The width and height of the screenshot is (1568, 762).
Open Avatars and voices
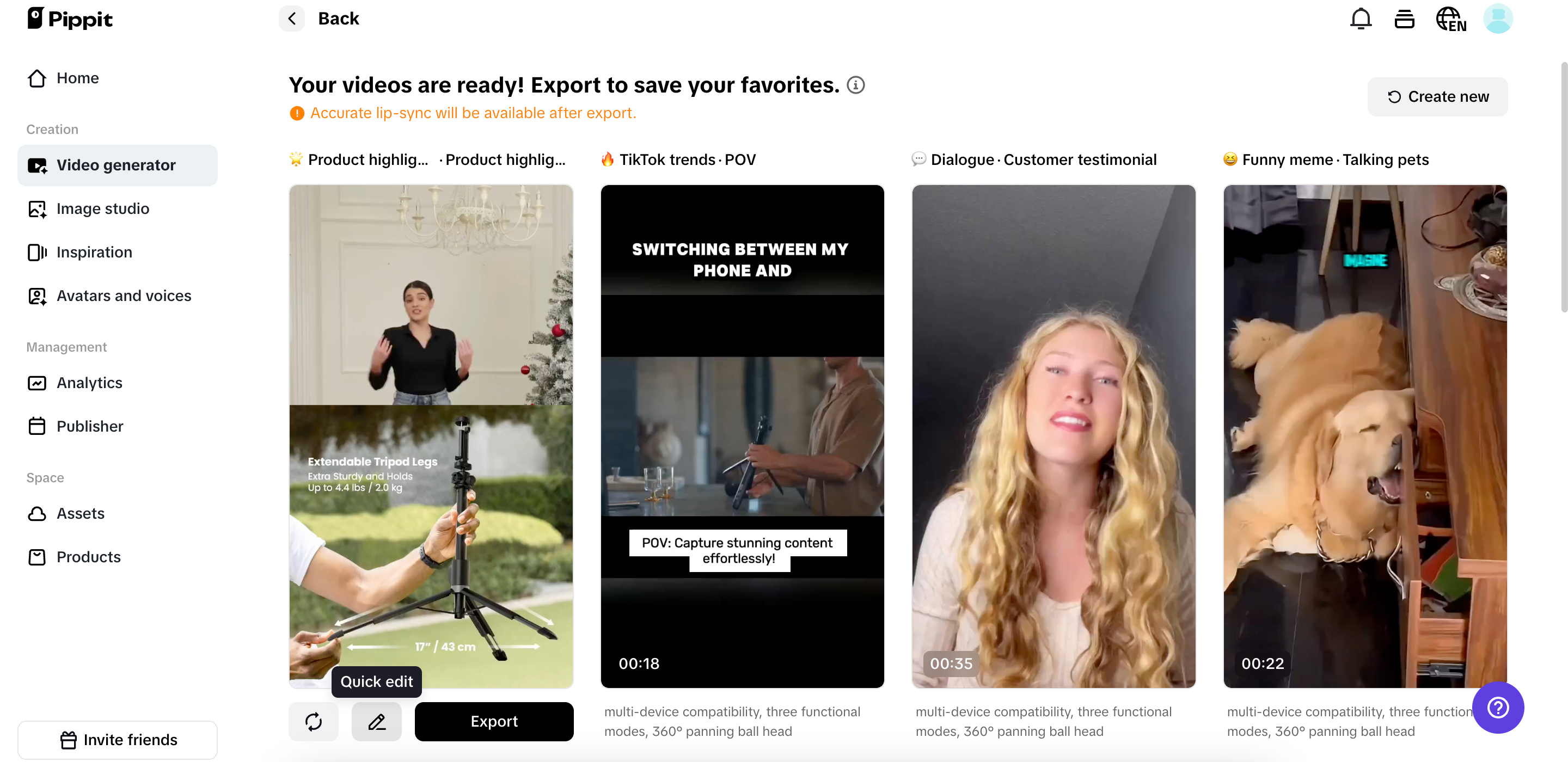coord(124,296)
